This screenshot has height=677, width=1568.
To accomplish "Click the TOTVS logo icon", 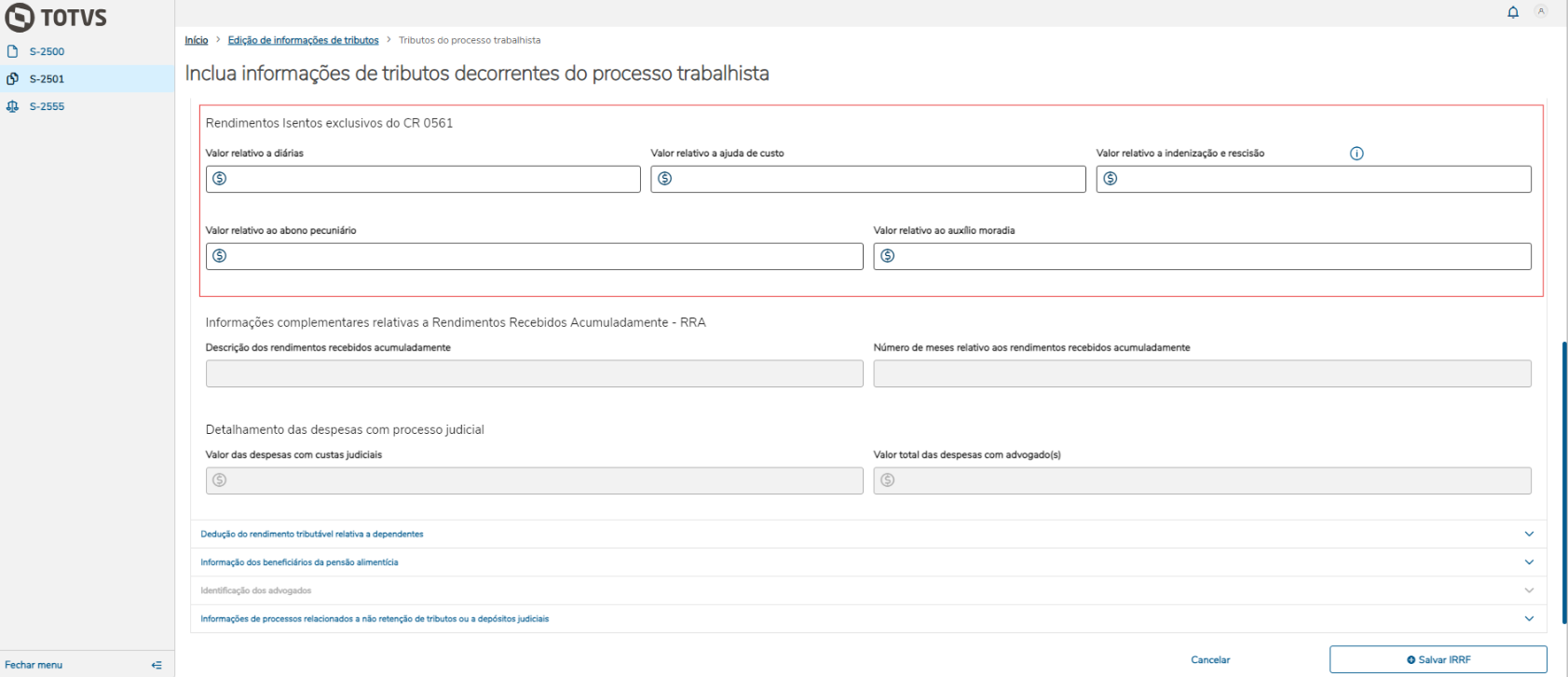I will pyautogui.click(x=19, y=18).
